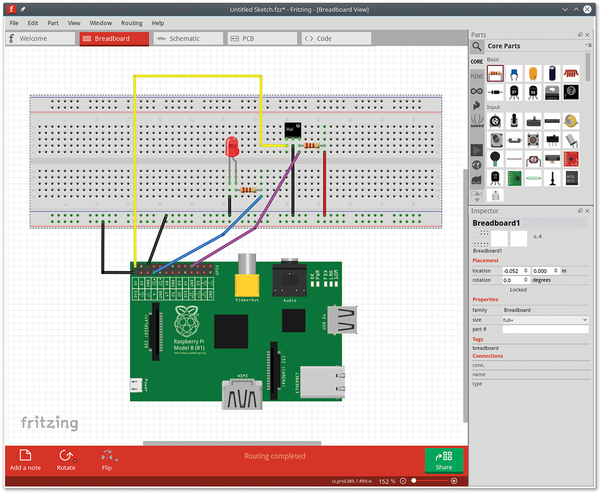Zoom in with the plus circle icon
Screen dimensions: 600x494
[454, 481]
